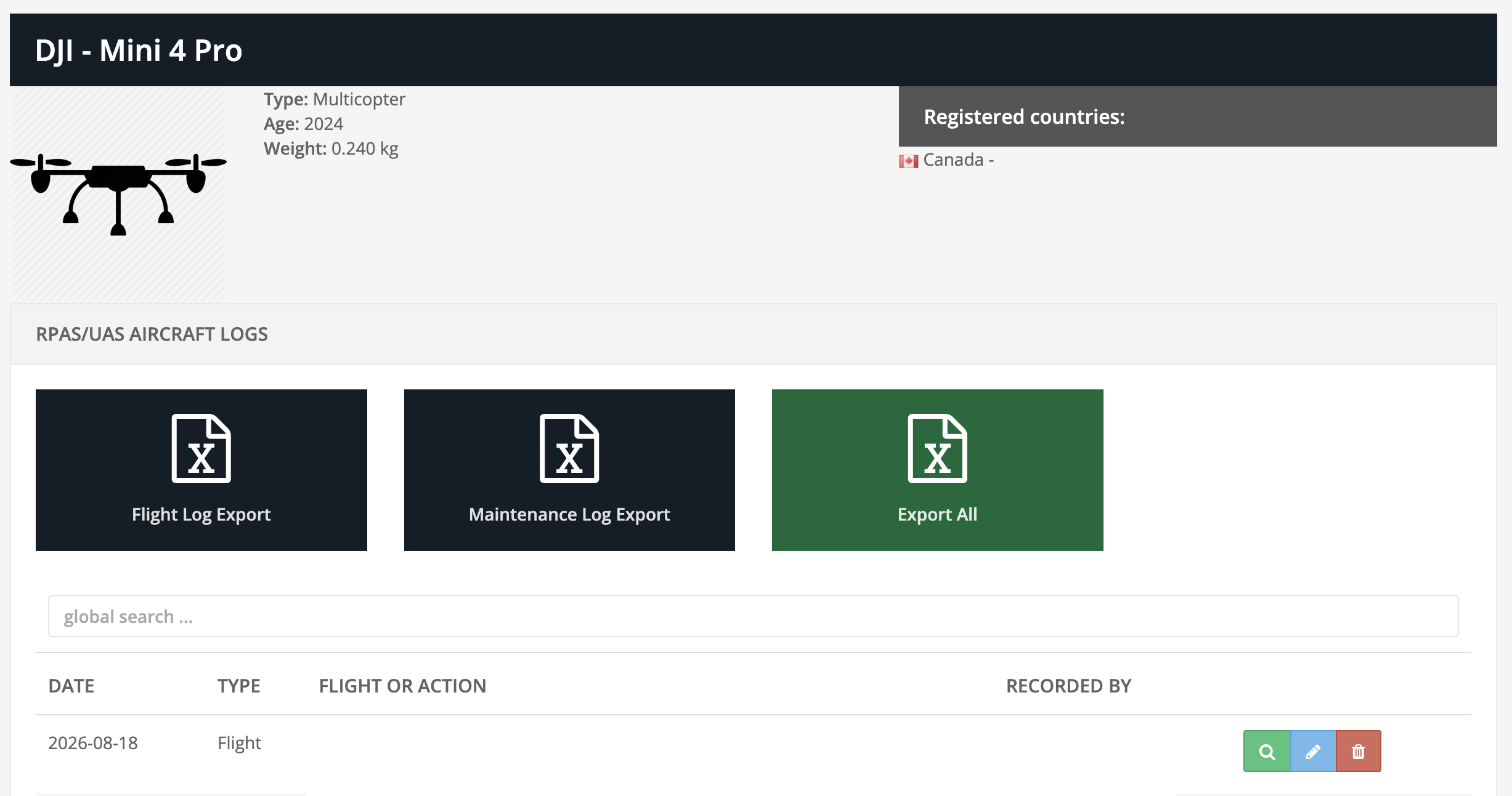
Task: View the 2026-08-18 flight log entry
Action: tap(1267, 751)
